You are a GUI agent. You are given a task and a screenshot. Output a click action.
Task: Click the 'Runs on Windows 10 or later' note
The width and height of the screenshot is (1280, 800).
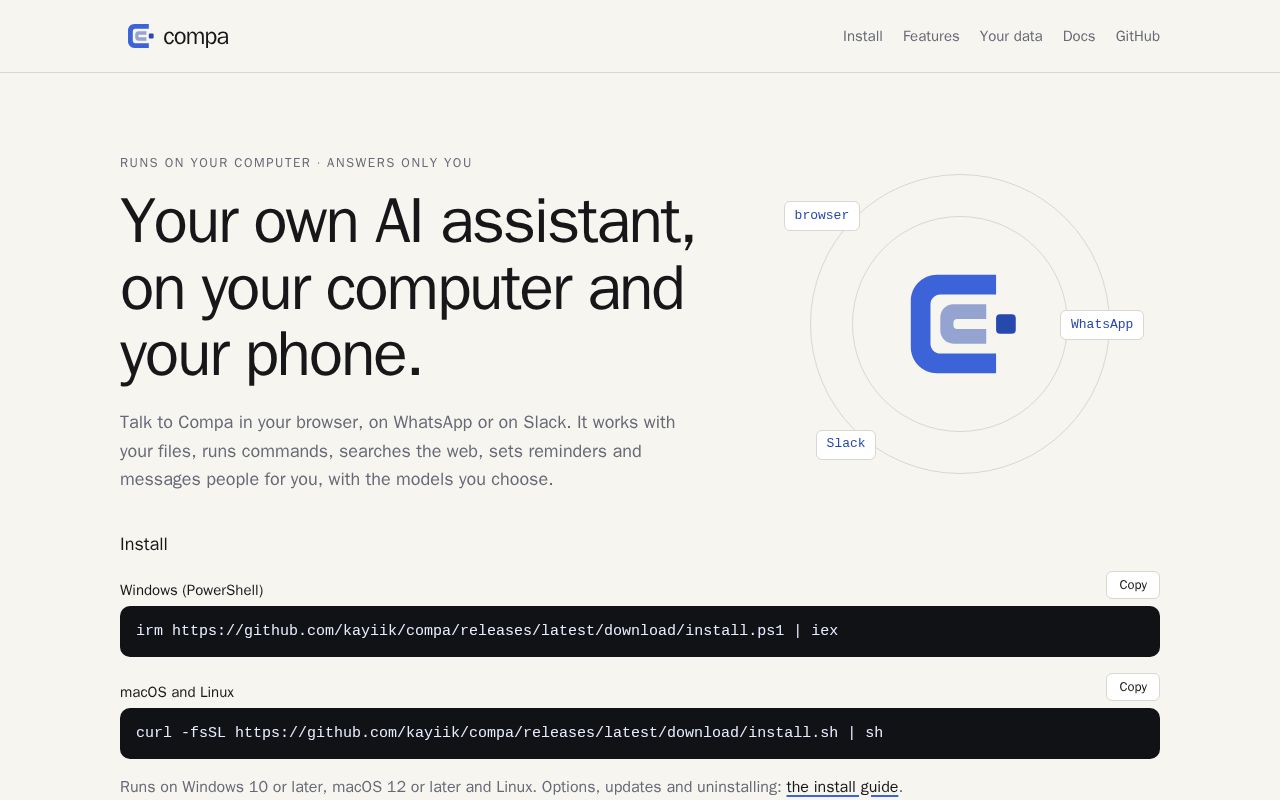pos(511,787)
